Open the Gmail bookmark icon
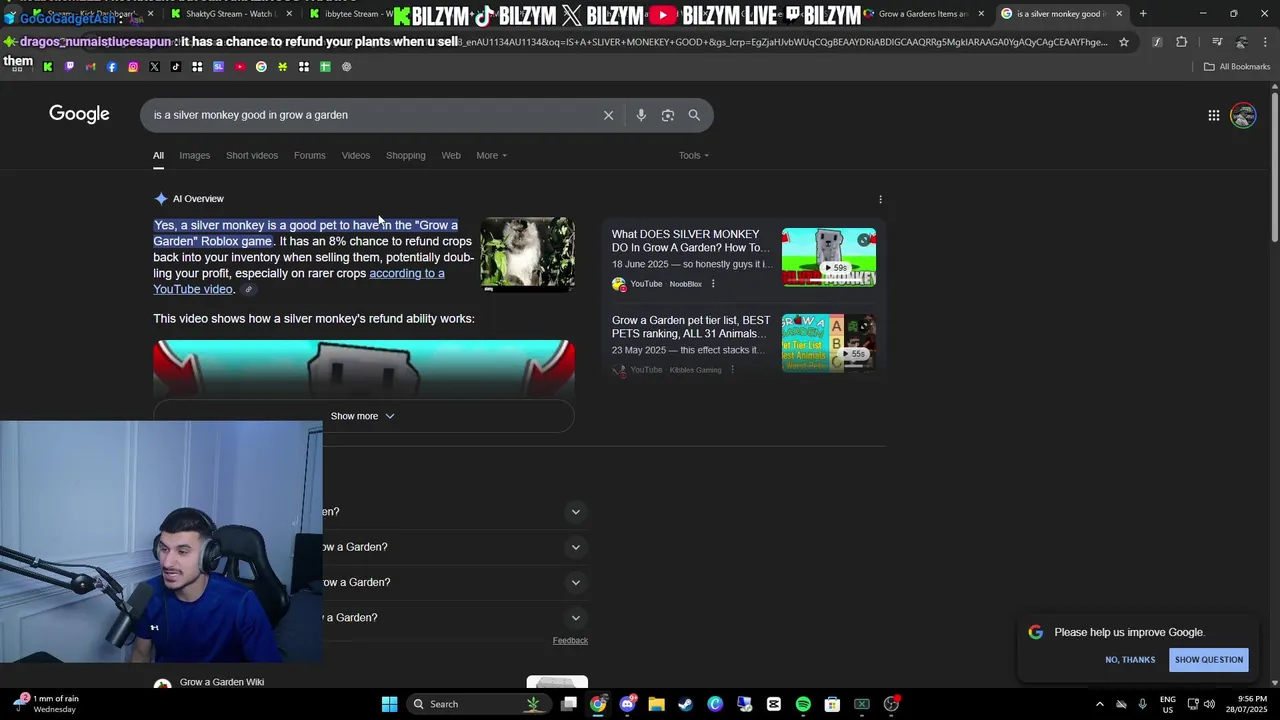Image resolution: width=1280 pixels, height=720 pixels. pos(90,67)
